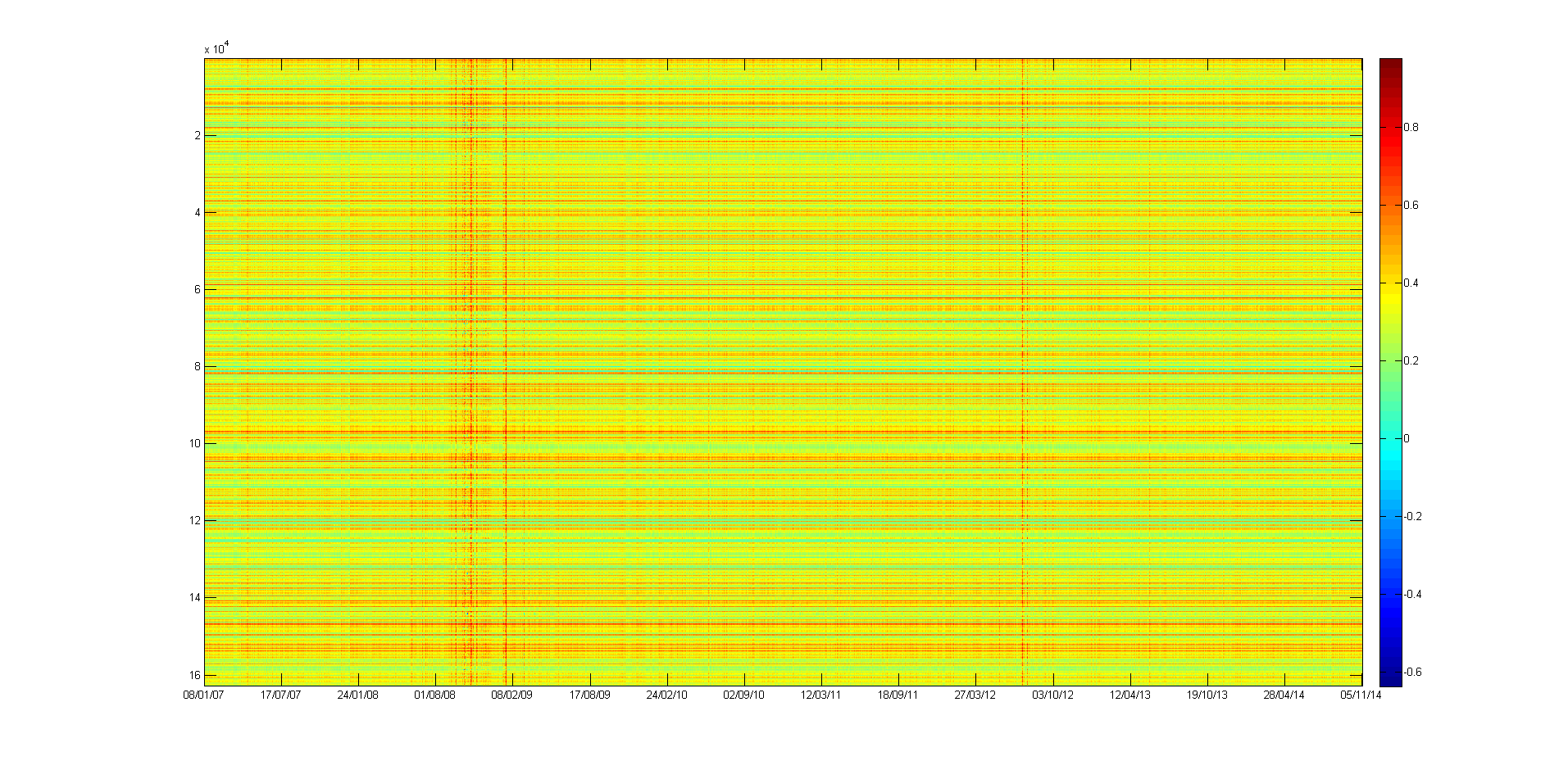
Task: Click y-axis tick label 12
Action: click(195, 521)
